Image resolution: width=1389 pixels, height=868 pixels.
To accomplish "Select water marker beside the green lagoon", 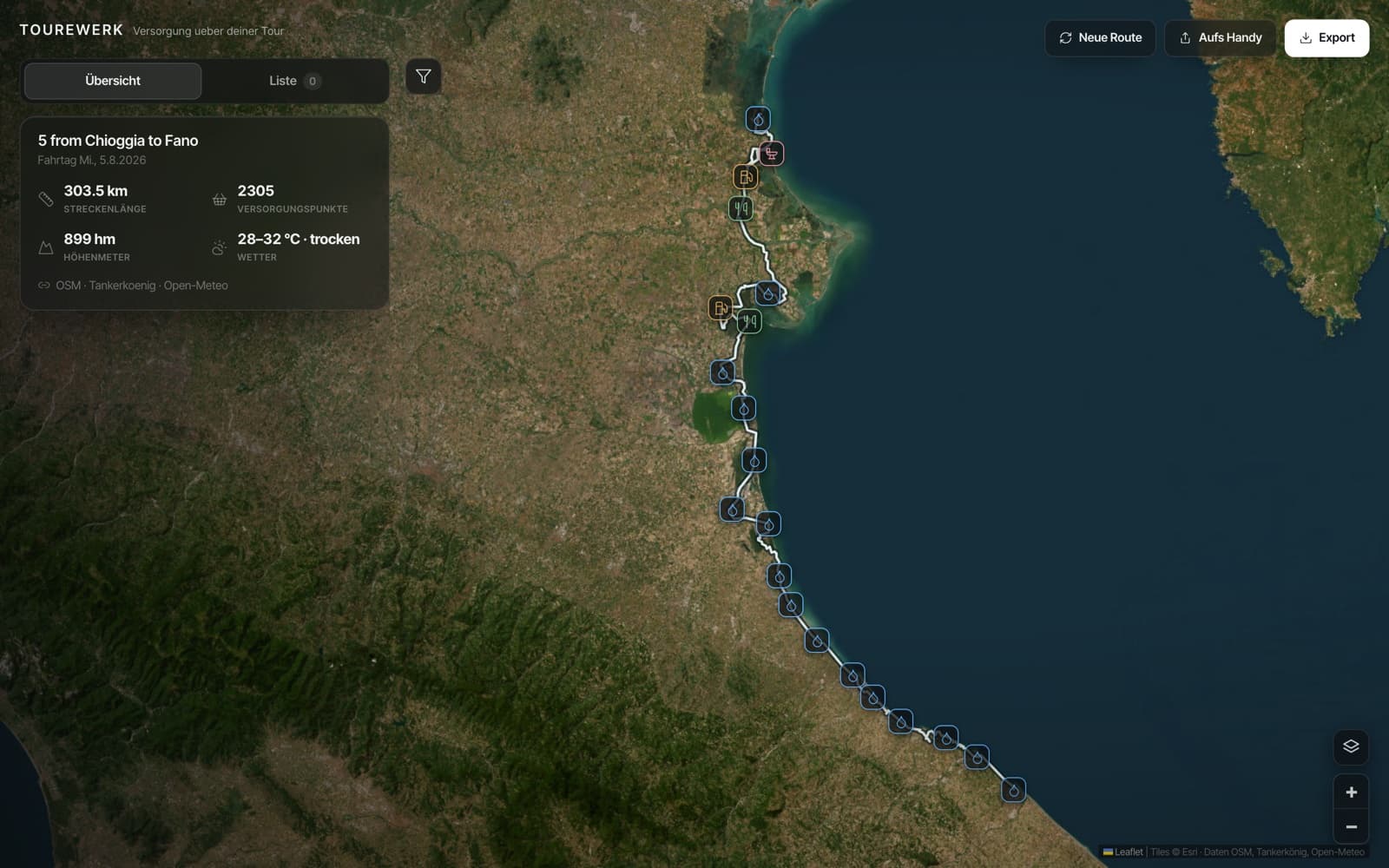I will (743, 408).
